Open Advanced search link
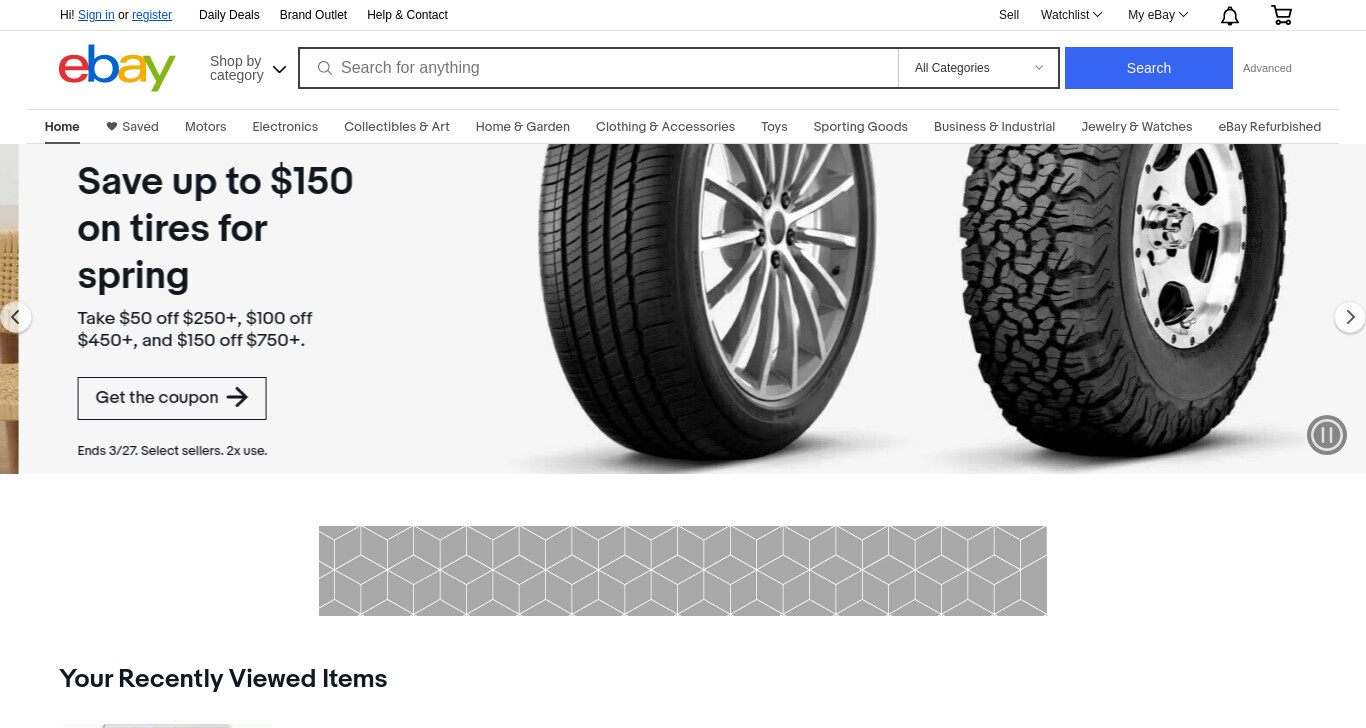This screenshot has height=728, width=1366. point(1267,68)
